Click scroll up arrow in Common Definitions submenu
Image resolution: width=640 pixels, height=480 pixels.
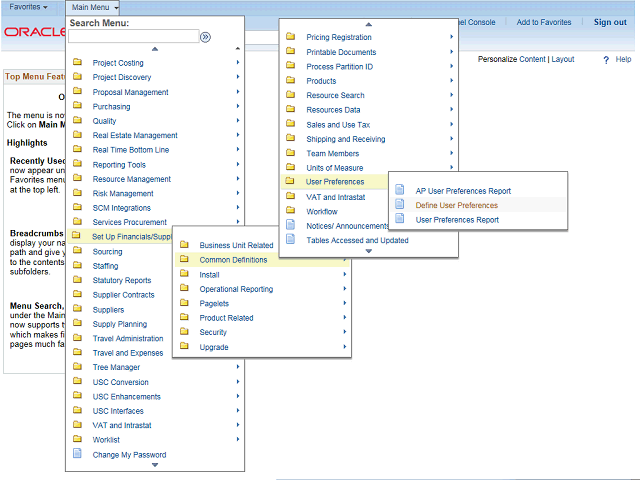pyautogui.click(x=369, y=24)
